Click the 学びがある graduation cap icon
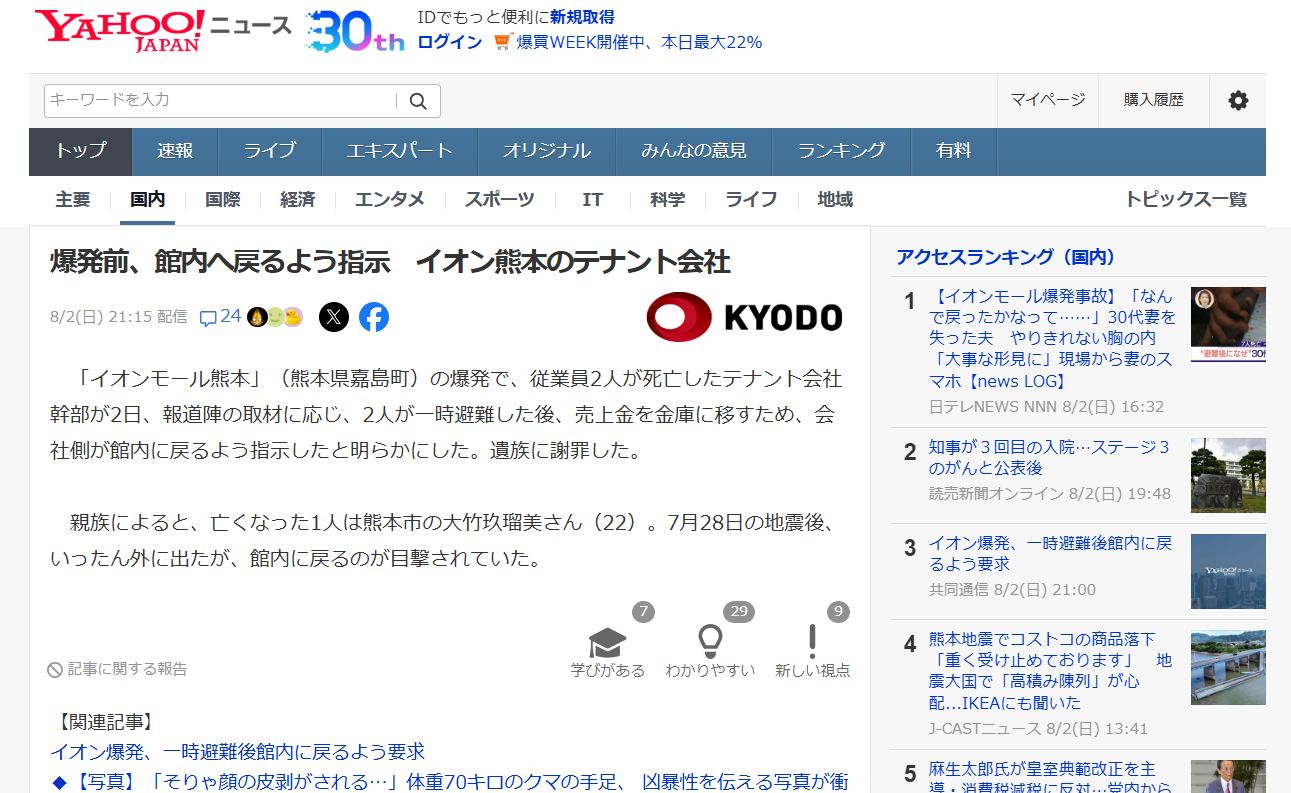1291x793 pixels. [x=608, y=641]
